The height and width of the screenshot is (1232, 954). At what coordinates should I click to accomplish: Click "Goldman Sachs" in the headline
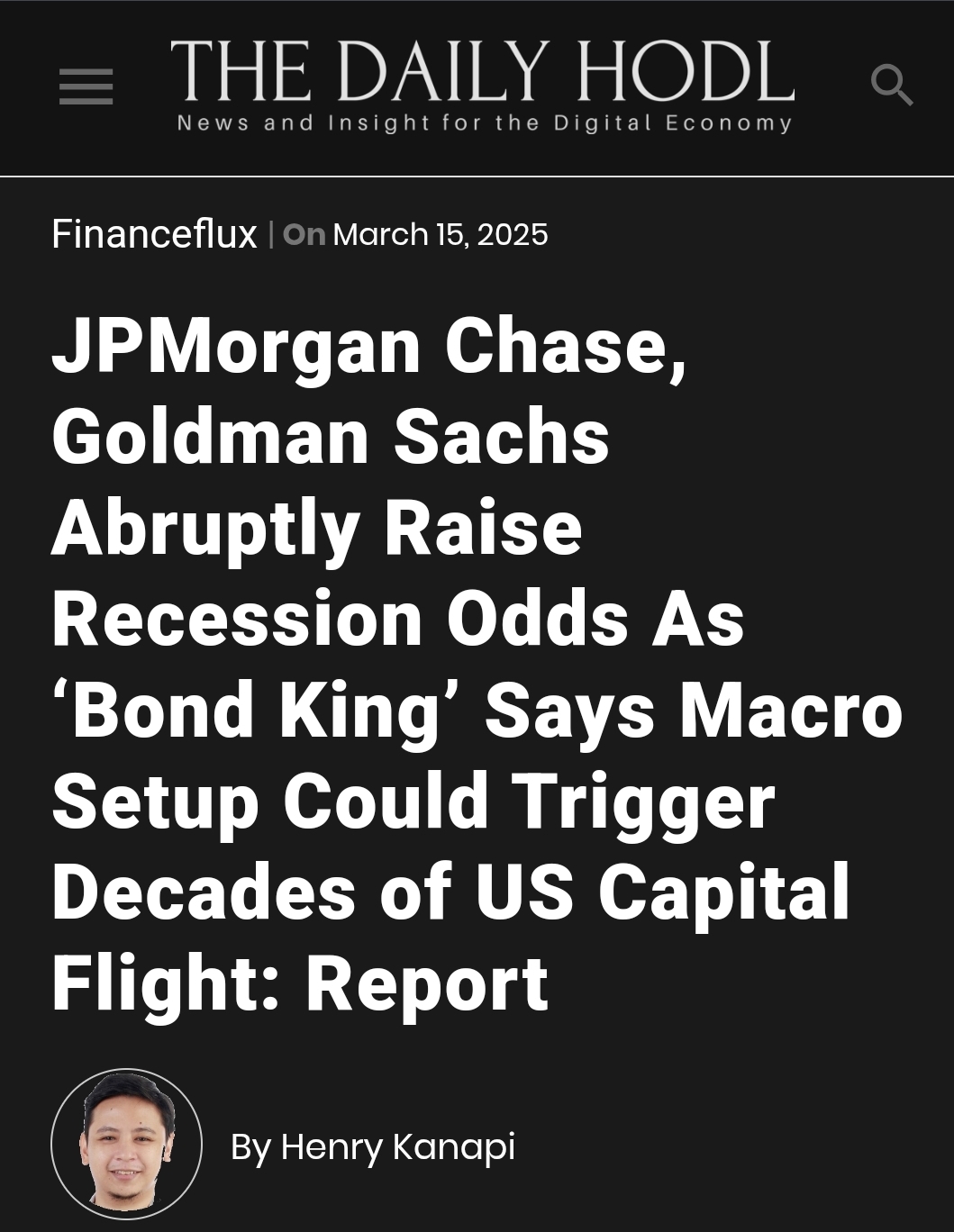point(331,437)
